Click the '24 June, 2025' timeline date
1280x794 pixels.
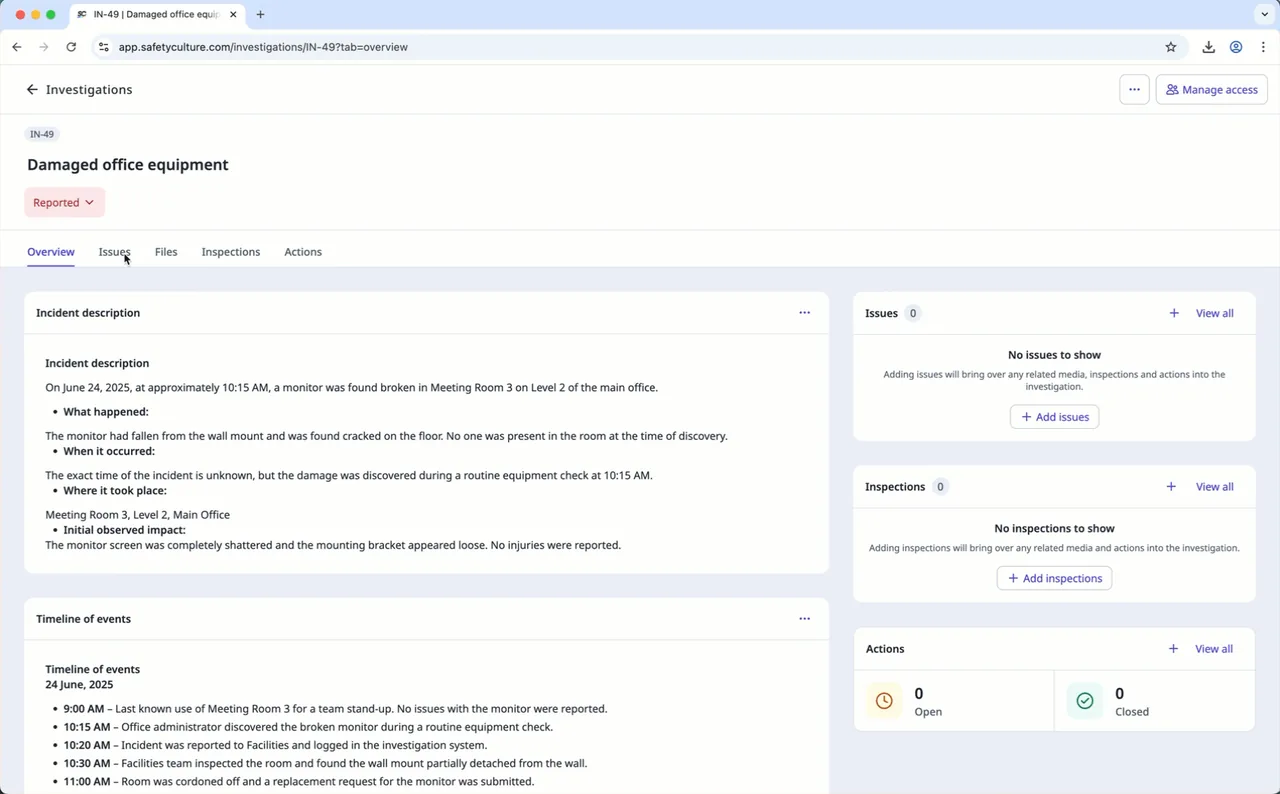click(79, 685)
